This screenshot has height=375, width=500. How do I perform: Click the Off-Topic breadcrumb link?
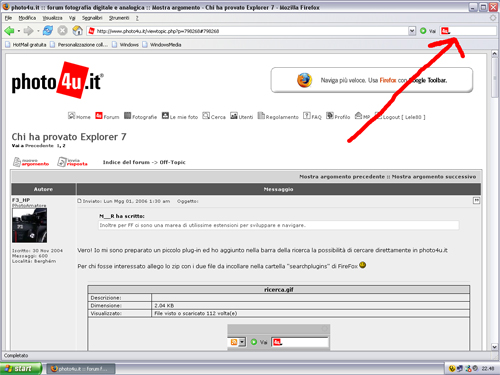[x=173, y=162]
